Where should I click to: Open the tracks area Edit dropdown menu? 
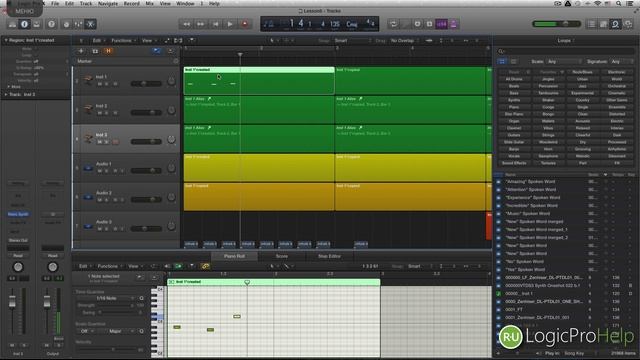point(98,40)
